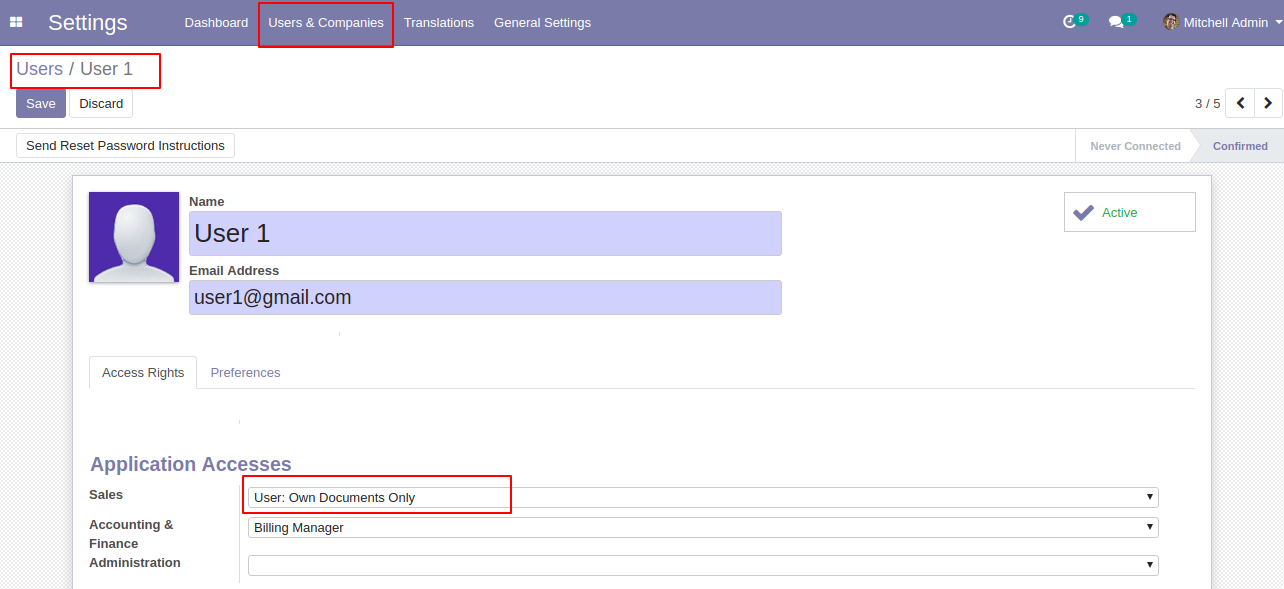Toggle the Active status button

click(x=1129, y=212)
